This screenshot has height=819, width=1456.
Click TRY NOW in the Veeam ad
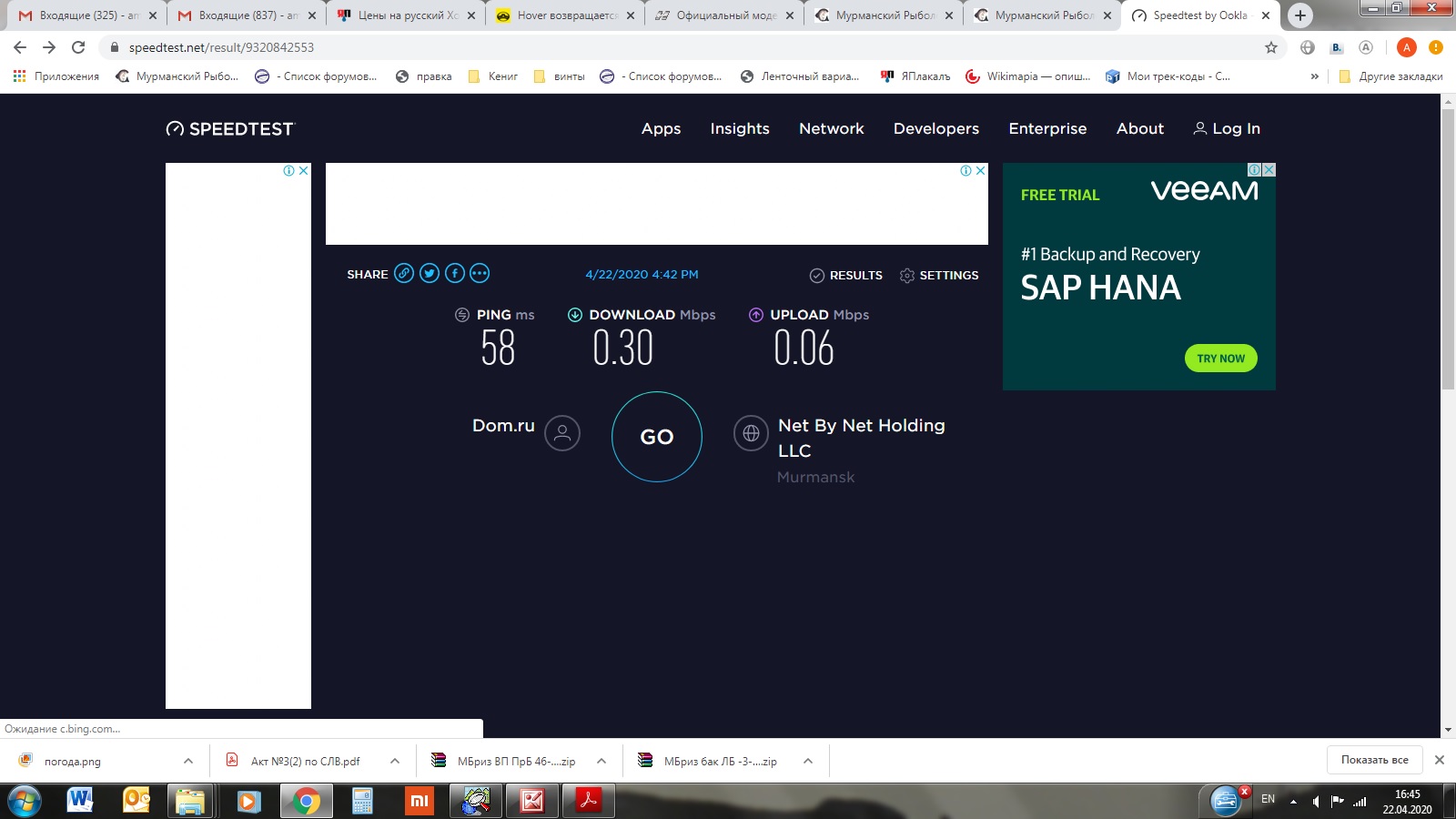(x=1220, y=359)
